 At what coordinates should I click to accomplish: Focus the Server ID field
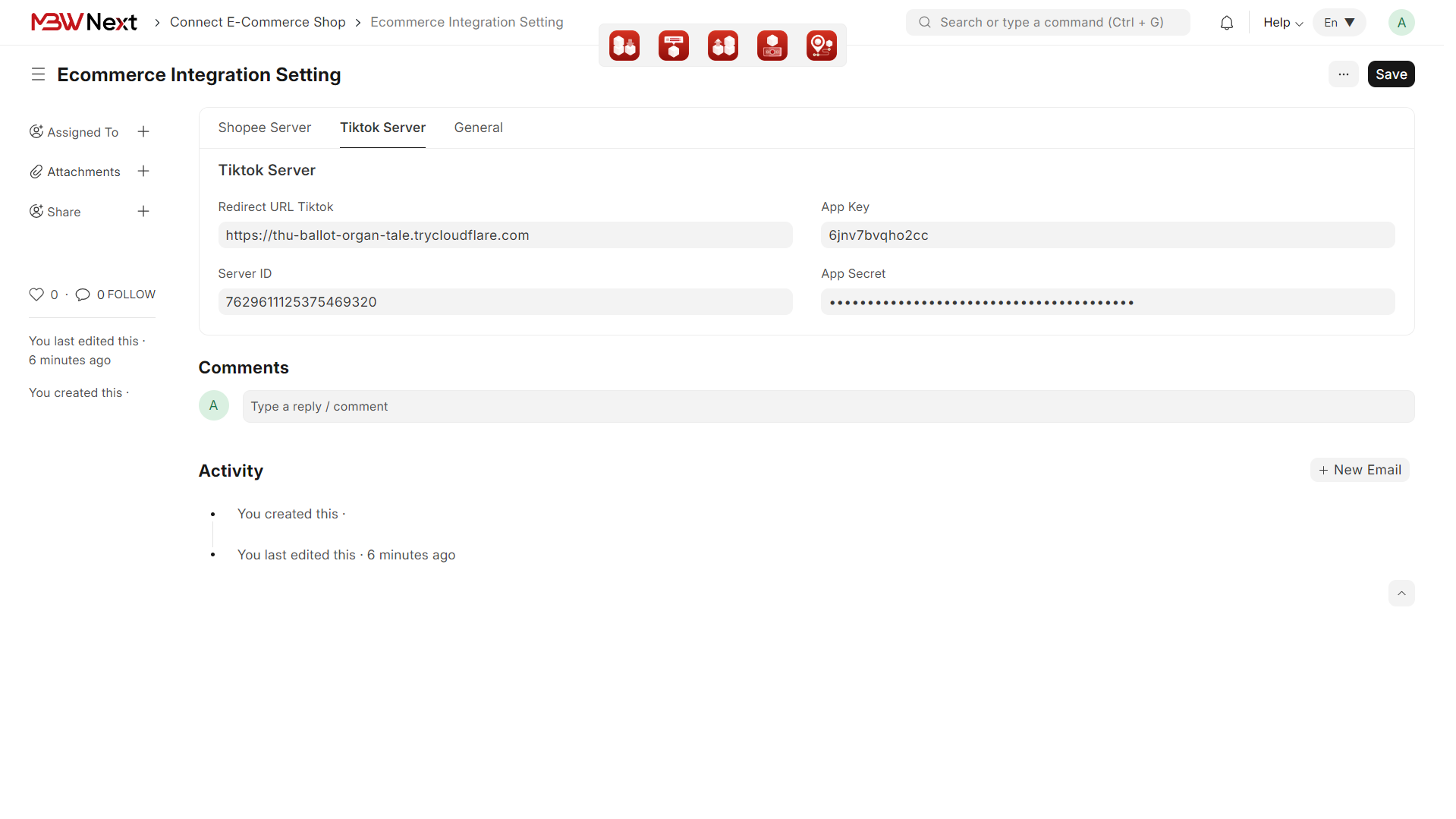pos(505,302)
